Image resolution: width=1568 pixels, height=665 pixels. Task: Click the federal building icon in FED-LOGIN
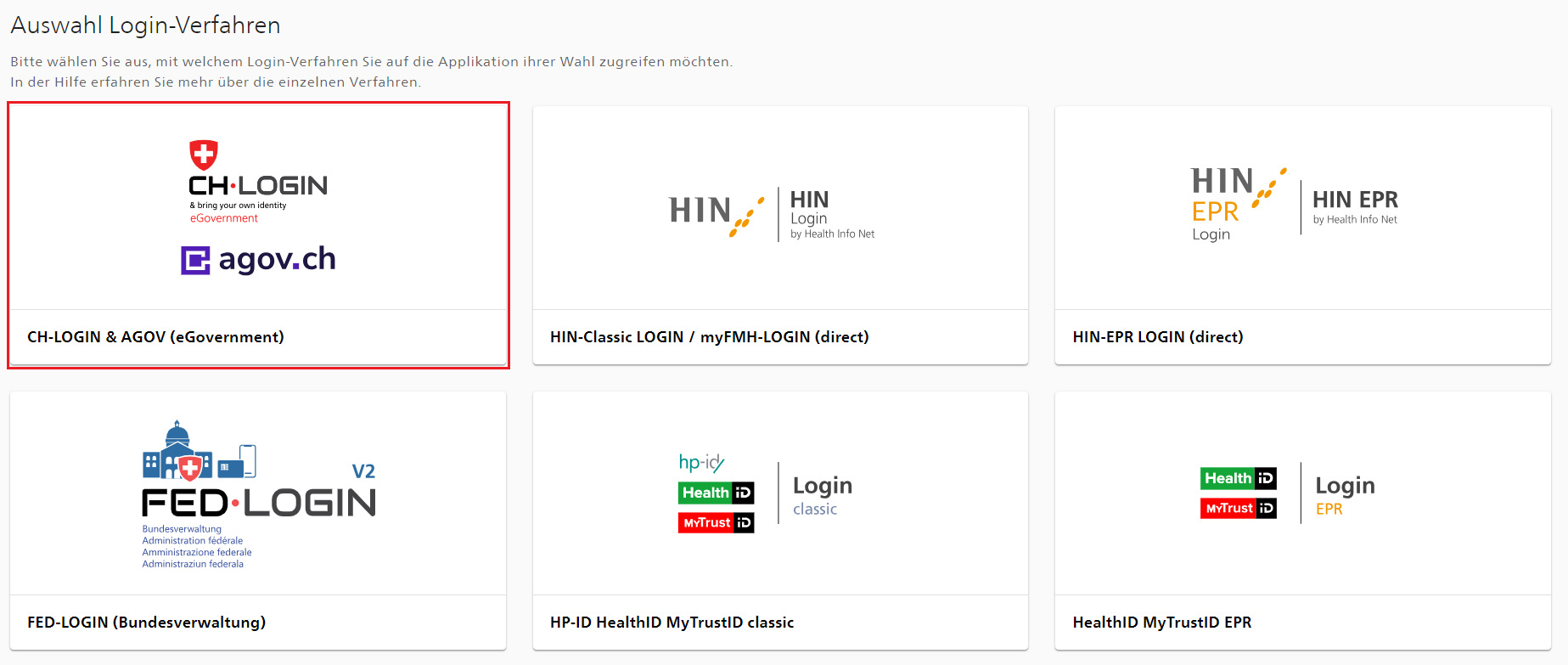click(x=177, y=450)
